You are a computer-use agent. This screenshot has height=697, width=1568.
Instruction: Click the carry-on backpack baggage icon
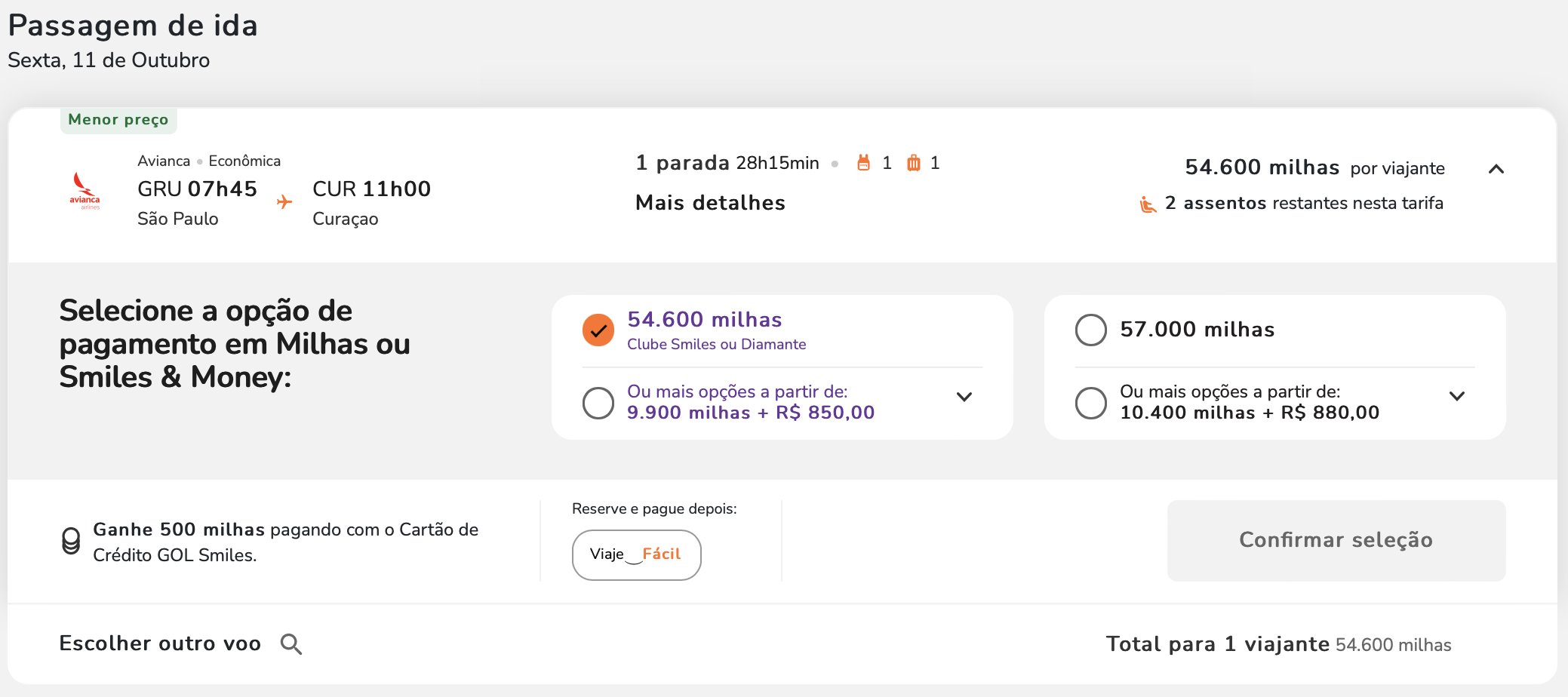[863, 163]
